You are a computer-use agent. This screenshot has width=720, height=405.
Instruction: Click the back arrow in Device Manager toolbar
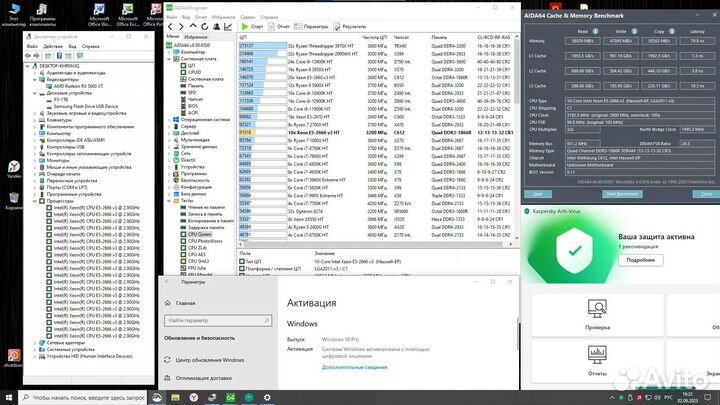coord(28,56)
